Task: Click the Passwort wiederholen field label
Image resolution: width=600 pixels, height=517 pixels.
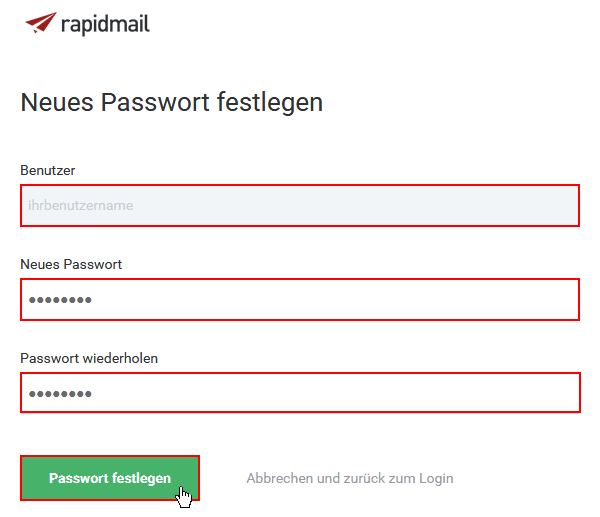Action: pos(89,359)
